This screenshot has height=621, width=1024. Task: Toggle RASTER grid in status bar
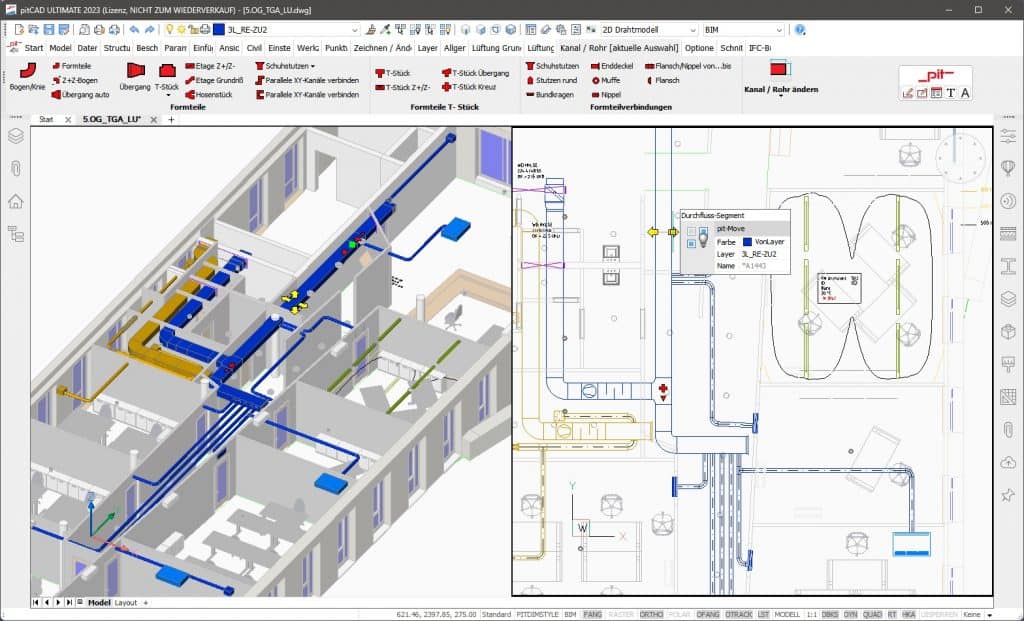pos(620,614)
